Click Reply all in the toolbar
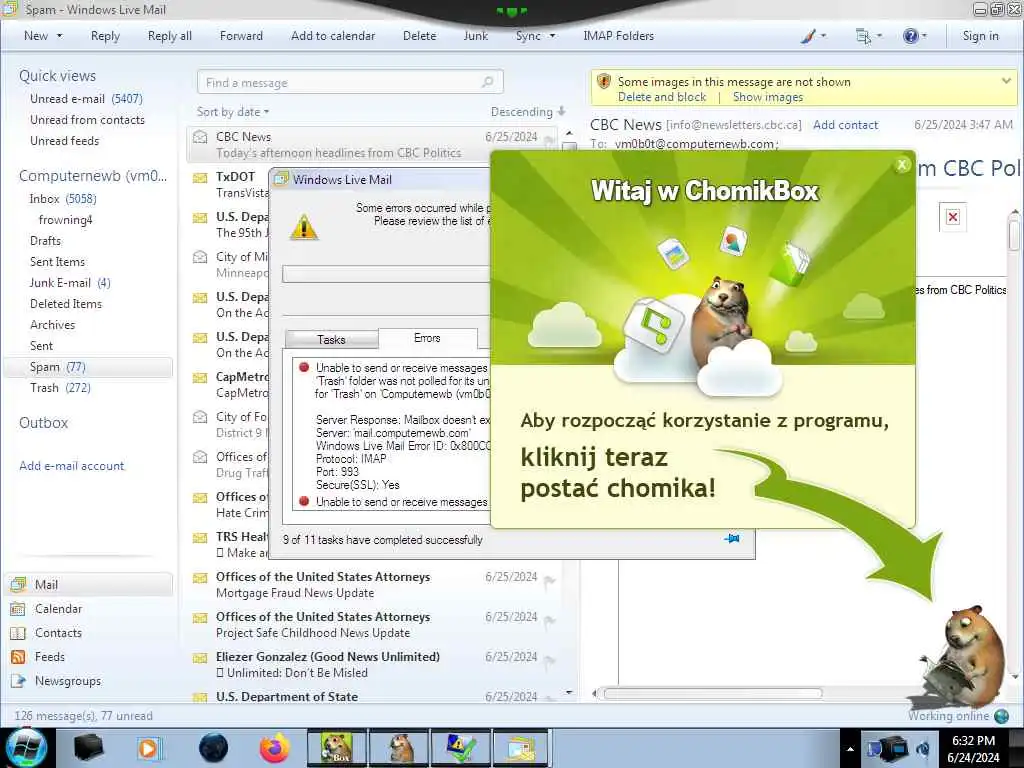This screenshot has height=768, width=1024. (170, 36)
